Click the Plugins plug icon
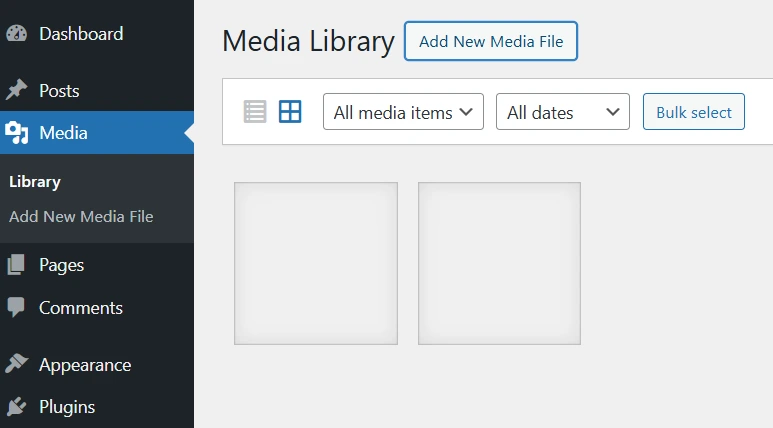Image resolution: width=773 pixels, height=428 pixels. 16,406
